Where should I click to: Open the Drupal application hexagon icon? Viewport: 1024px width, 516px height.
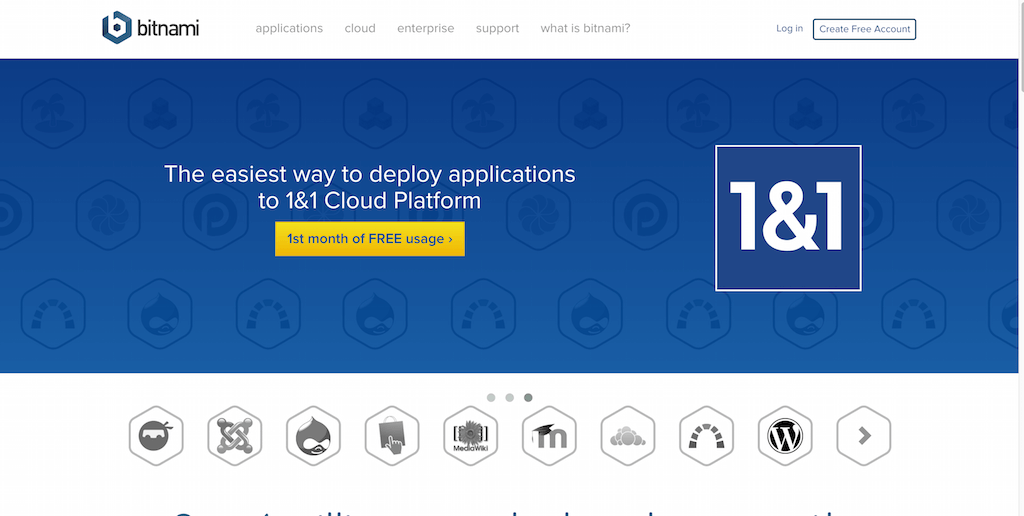pos(313,436)
